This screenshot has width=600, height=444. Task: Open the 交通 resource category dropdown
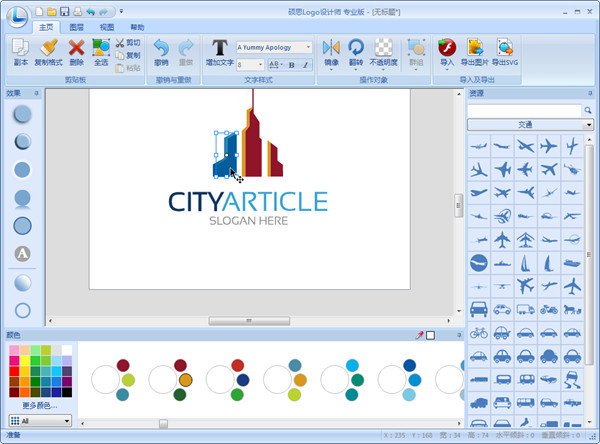click(589, 125)
